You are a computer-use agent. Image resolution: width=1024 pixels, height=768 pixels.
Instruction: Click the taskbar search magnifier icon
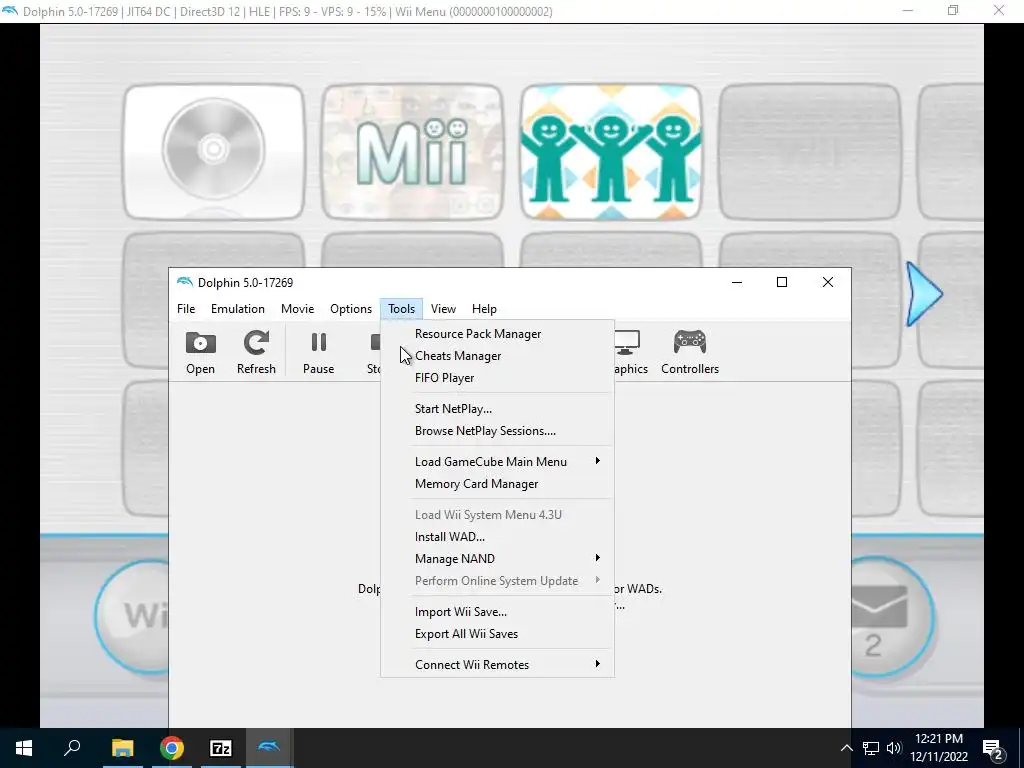(x=72, y=748)
